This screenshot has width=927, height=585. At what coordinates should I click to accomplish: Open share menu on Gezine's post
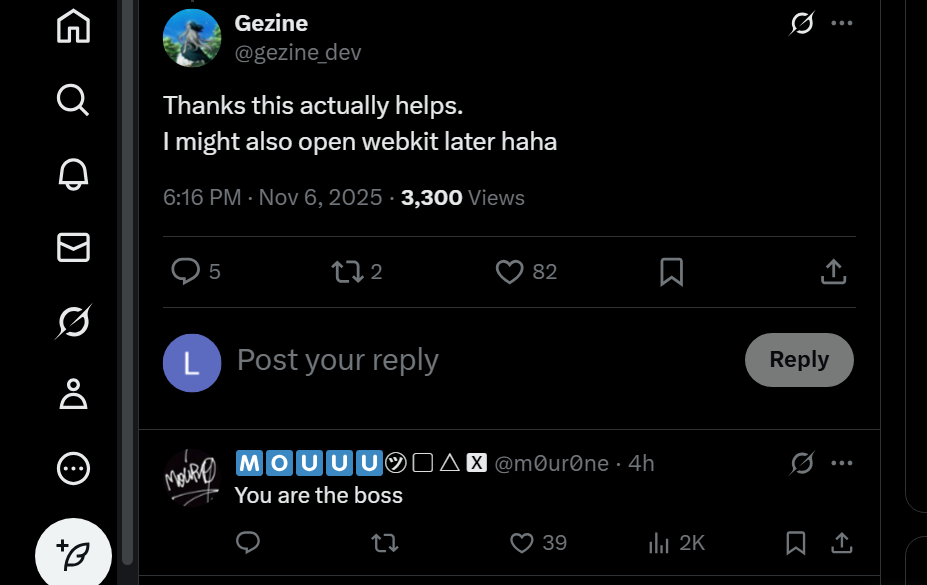pos(833,271)
